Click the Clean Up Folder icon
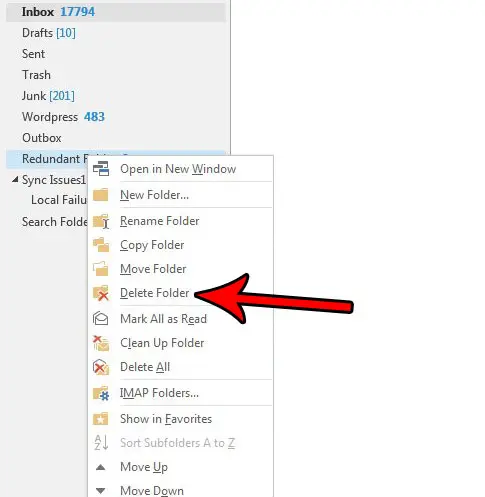This screenshot has height=497, width=485. pos(101,343)
